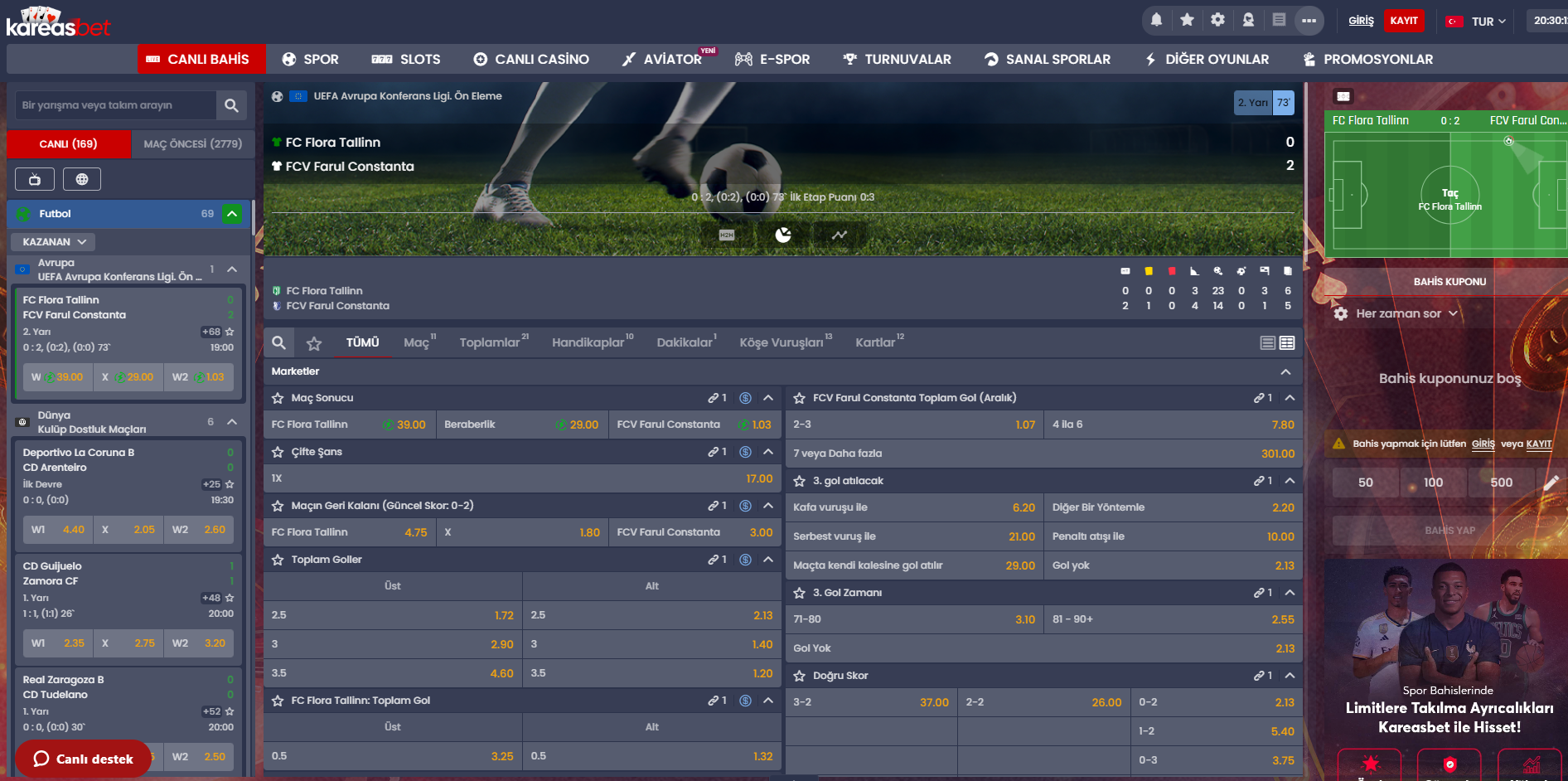Open the H2H statistics icon
The height and width of the screenshot is (781, 1568).
[x=727, y=235]
